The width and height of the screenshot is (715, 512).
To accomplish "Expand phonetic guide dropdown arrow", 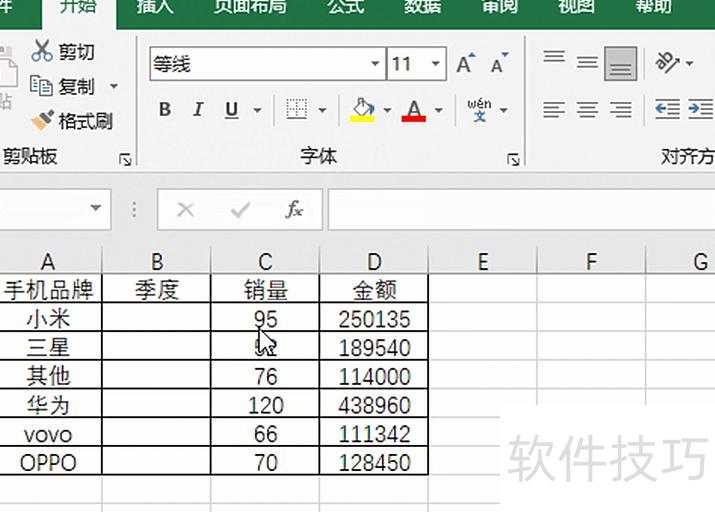I will point(503,110).
